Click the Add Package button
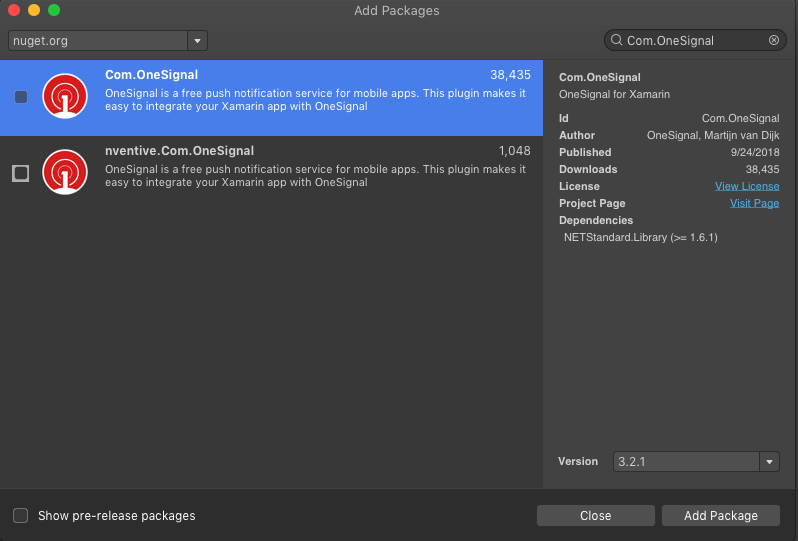 click(x=721, y=516)
